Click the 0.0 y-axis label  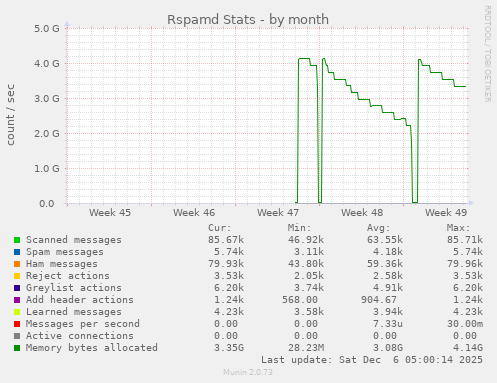pyautogui.click(x=47, y=204)
